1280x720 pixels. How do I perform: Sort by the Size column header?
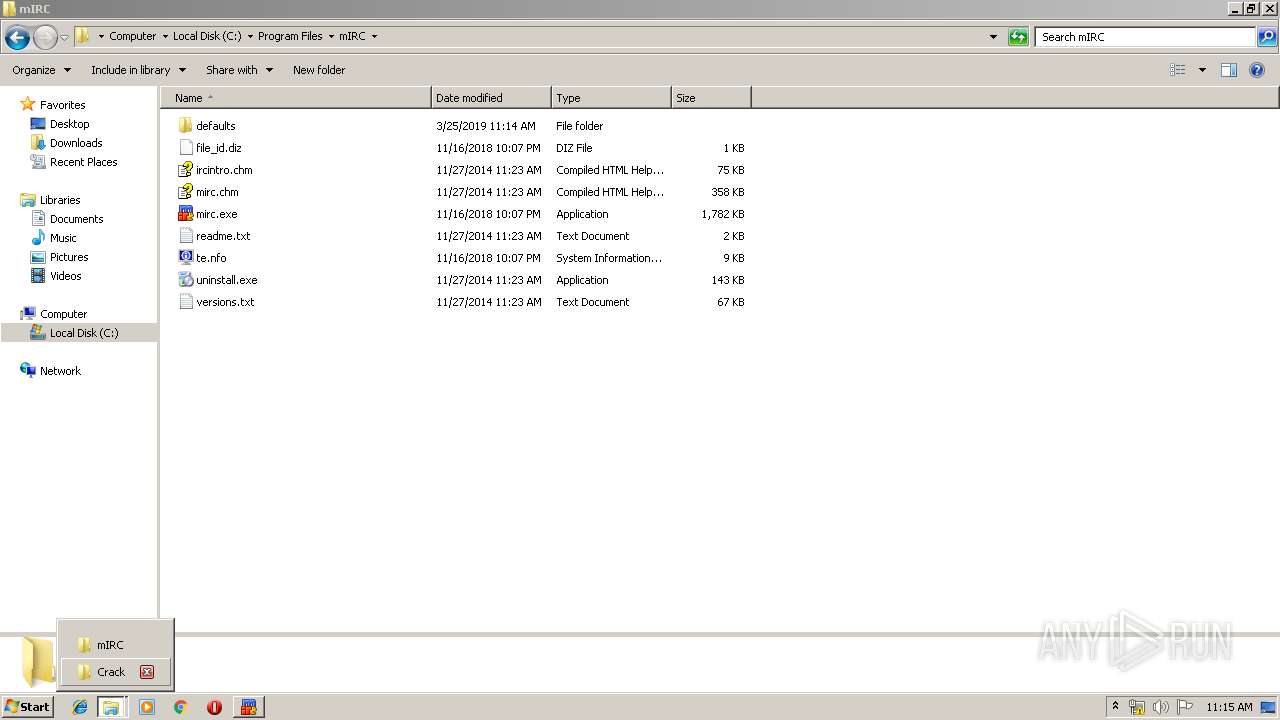point(711,98)
